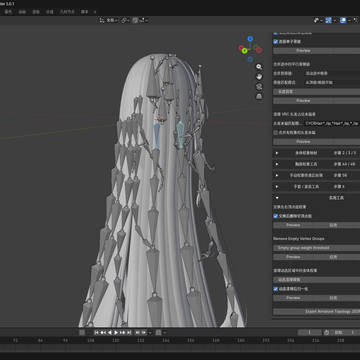This screenshot has height=360, width=360.
Task: Switch to the 脚本 workspace tab
Action: [85, 12]
